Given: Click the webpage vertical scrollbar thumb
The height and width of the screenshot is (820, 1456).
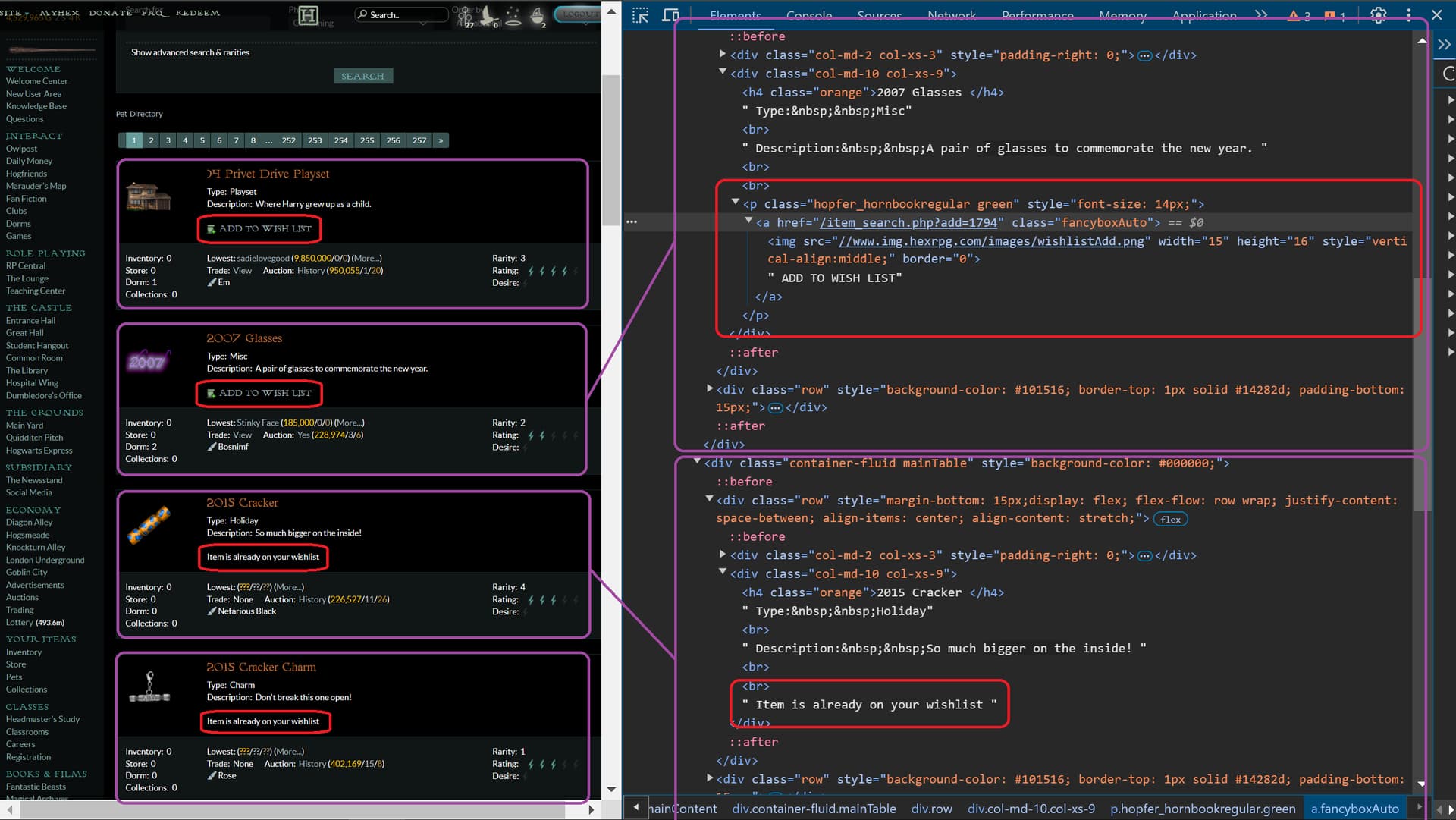Looking at the screenshot, I should [610, 149].
